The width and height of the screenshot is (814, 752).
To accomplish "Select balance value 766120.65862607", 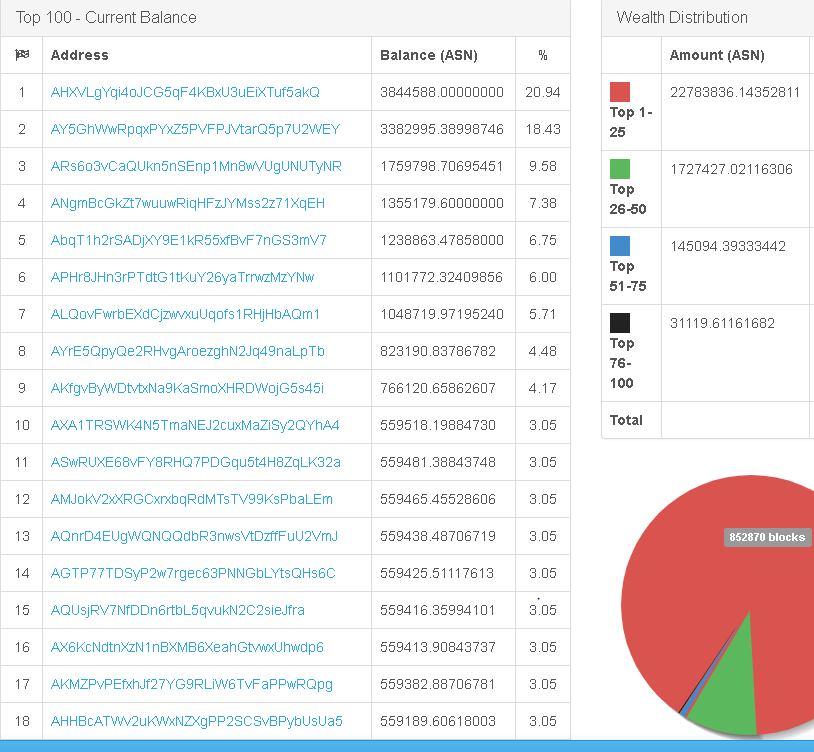I will coord(438,388).
